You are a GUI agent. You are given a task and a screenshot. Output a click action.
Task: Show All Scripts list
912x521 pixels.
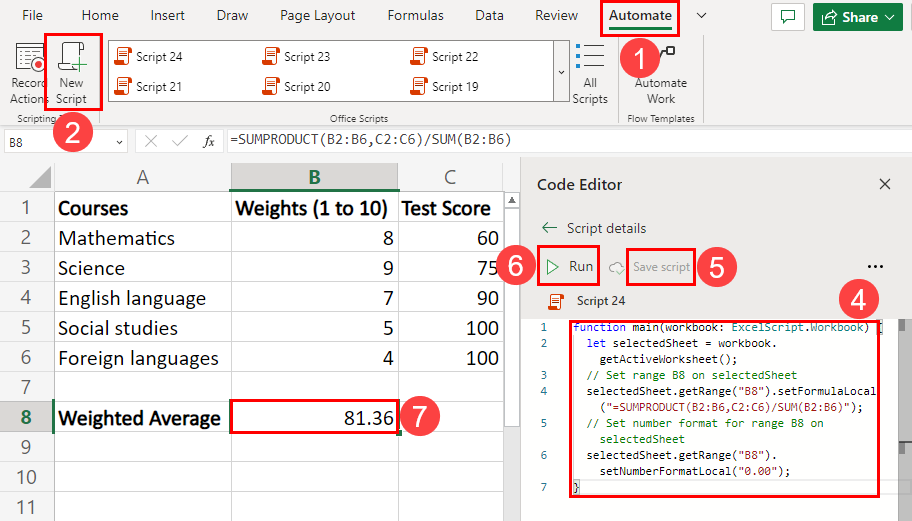click(590, 73)
